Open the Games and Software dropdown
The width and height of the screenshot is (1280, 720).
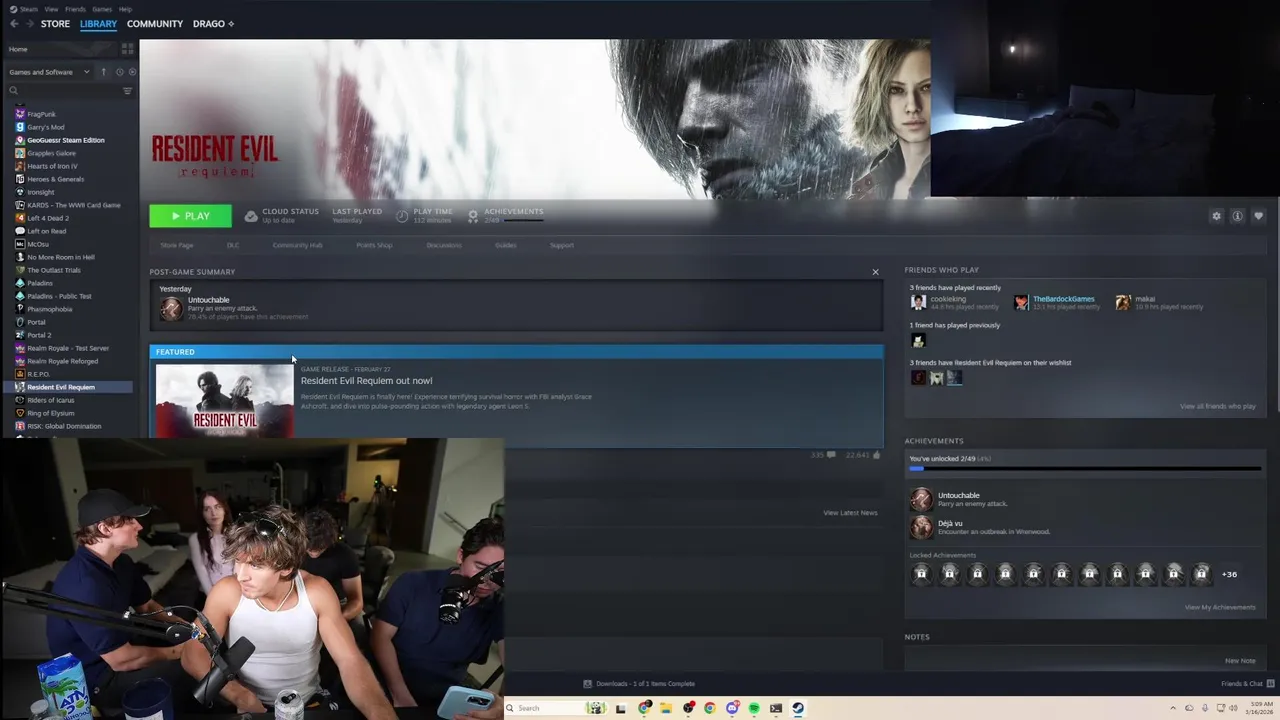[49, 72]
